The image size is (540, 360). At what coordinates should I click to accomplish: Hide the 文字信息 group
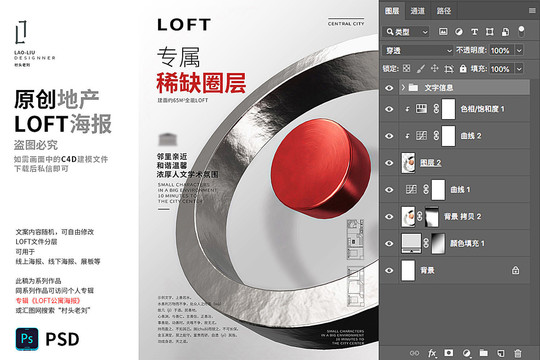click(x=389, y=88)
